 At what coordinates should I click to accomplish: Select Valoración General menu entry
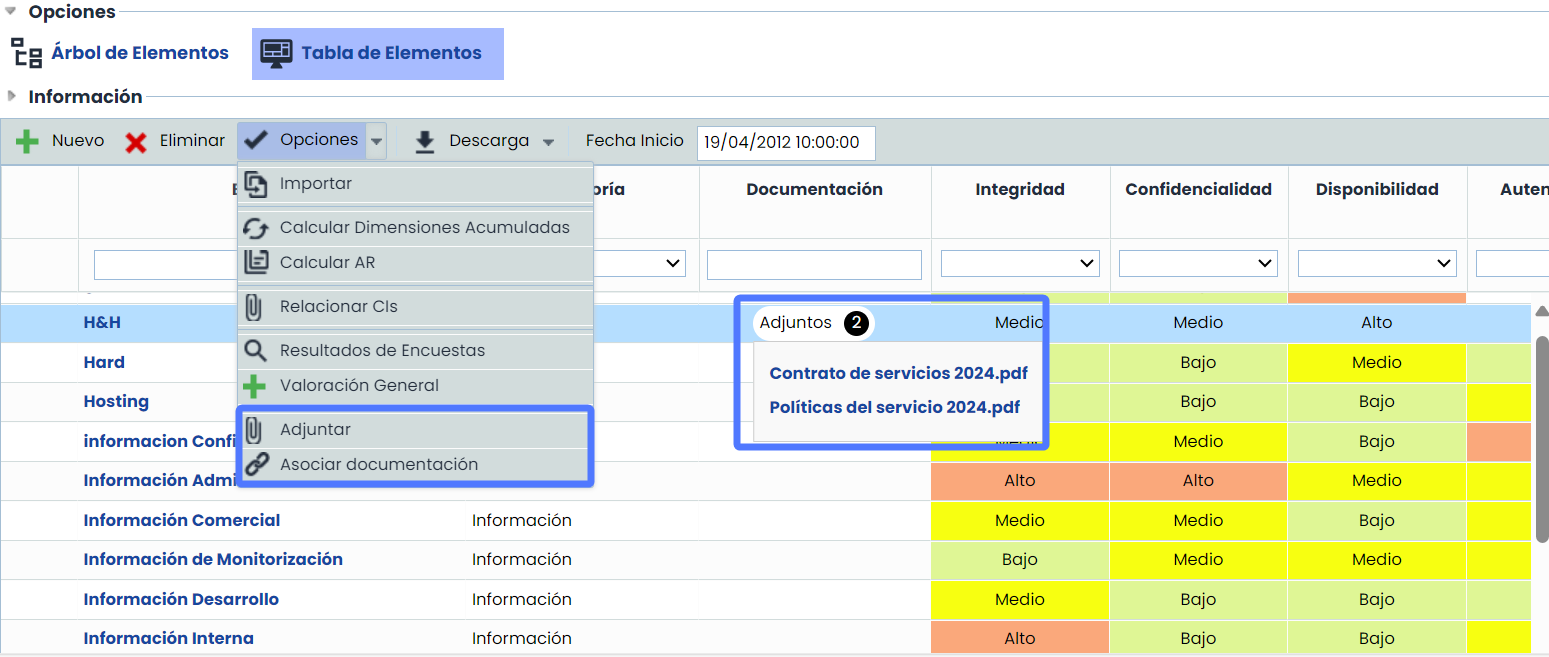click(x=359, y=386)
